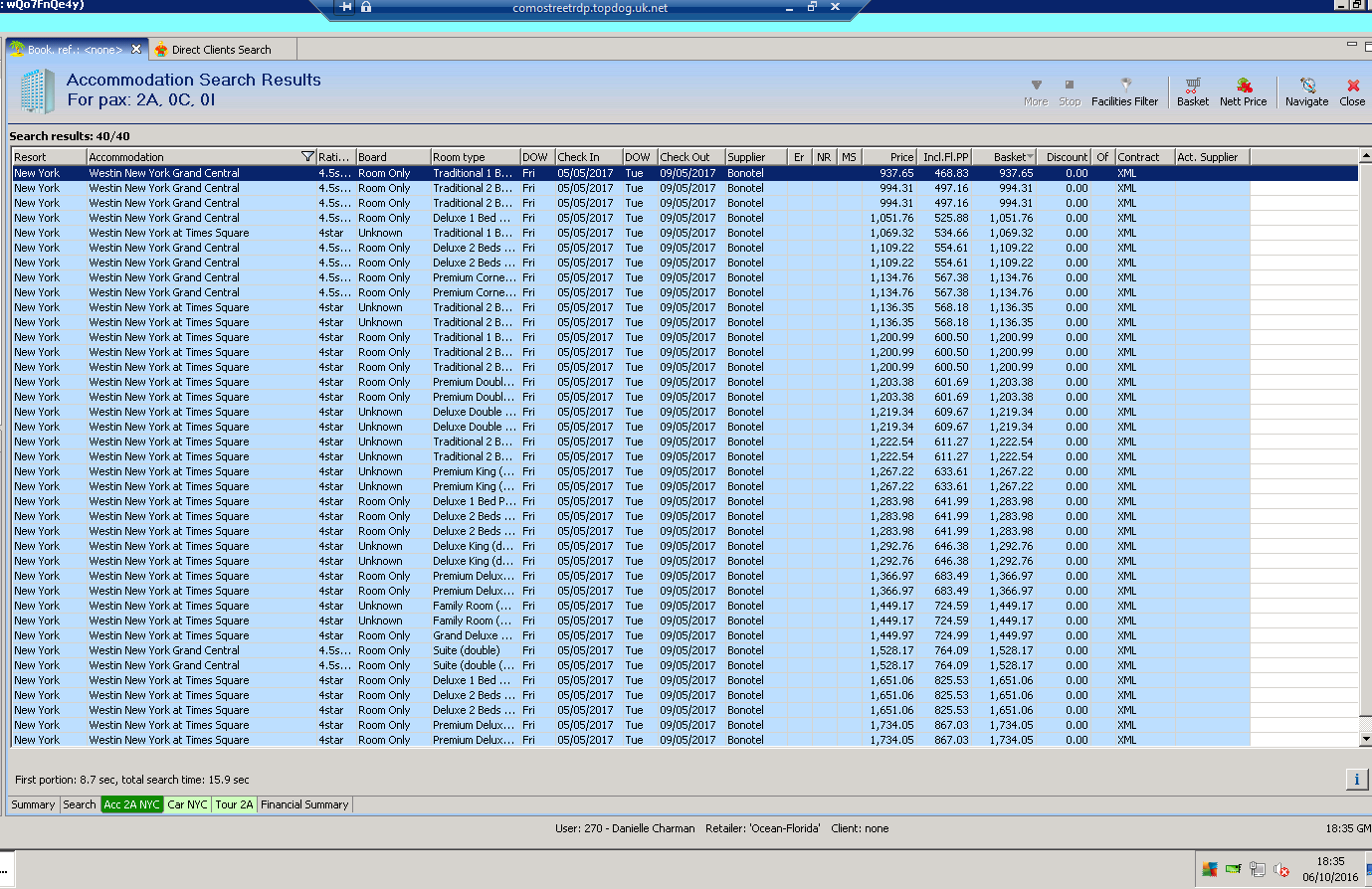Open the Search bottom tab
Viewport: 1372px width, 889px height.
[80, 804]
